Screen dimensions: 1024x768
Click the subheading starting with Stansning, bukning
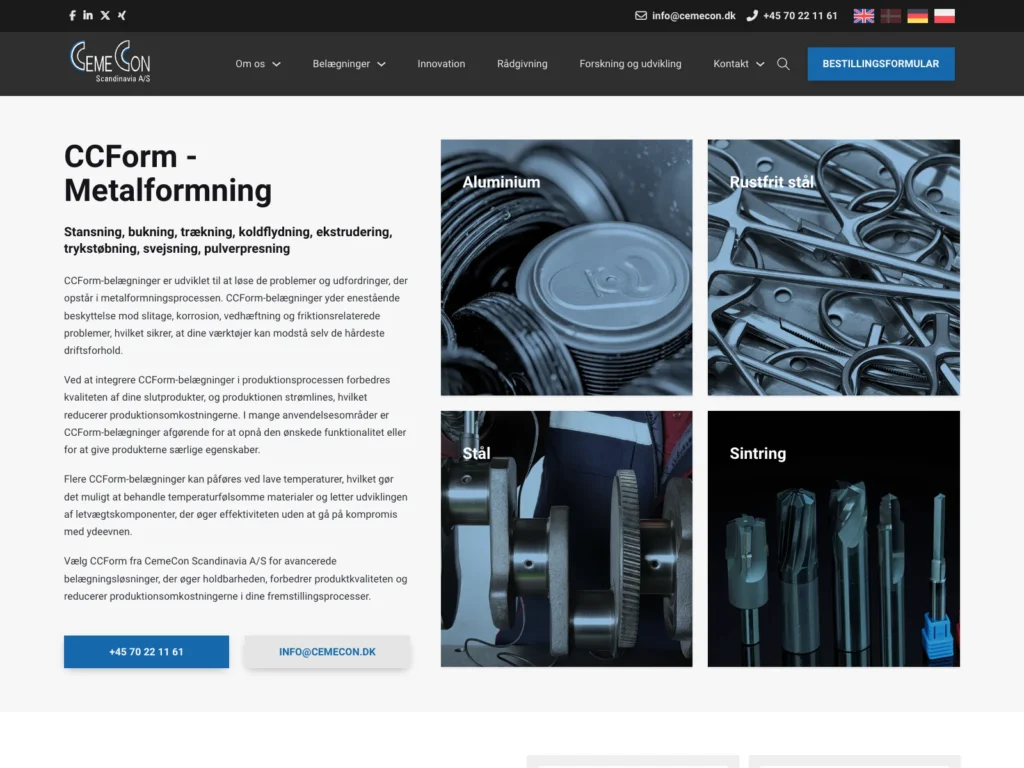(229, 240)
